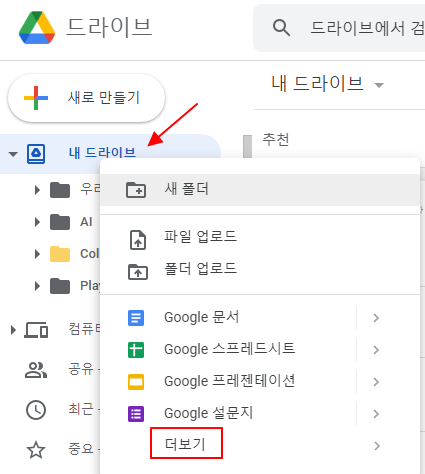
Task: Open the 내 드라이브 header dropdown arrow
Action: [379, 85]
